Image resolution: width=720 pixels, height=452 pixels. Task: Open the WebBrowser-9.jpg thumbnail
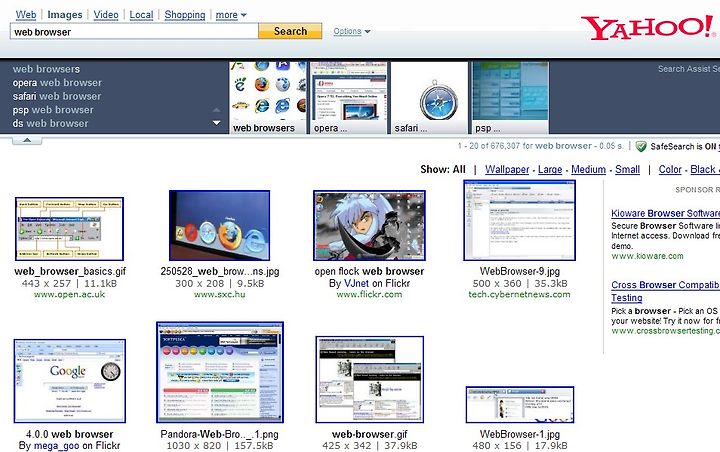click(x=519, y=220)
